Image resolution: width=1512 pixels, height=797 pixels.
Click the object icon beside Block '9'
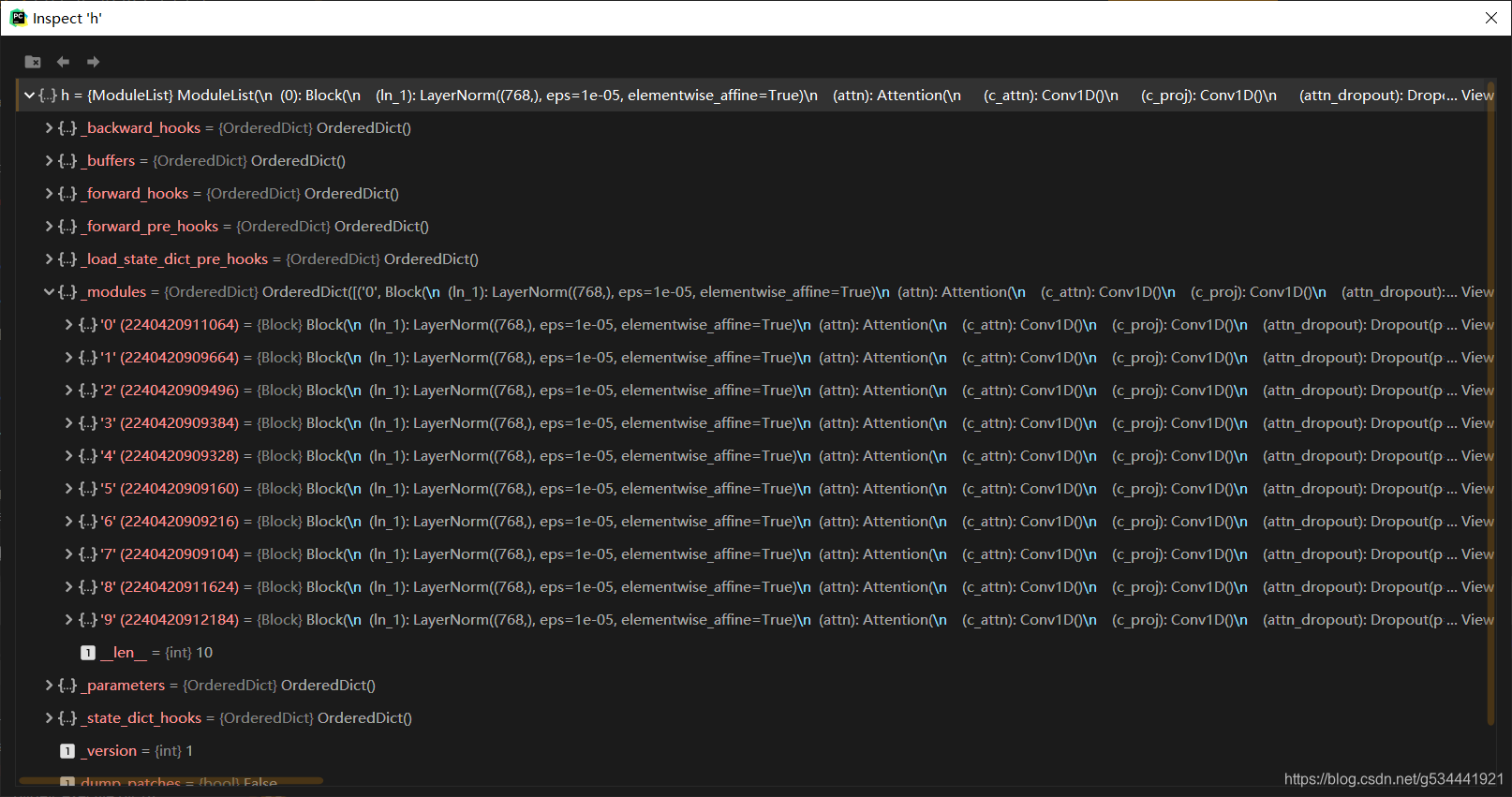(87, 620)
